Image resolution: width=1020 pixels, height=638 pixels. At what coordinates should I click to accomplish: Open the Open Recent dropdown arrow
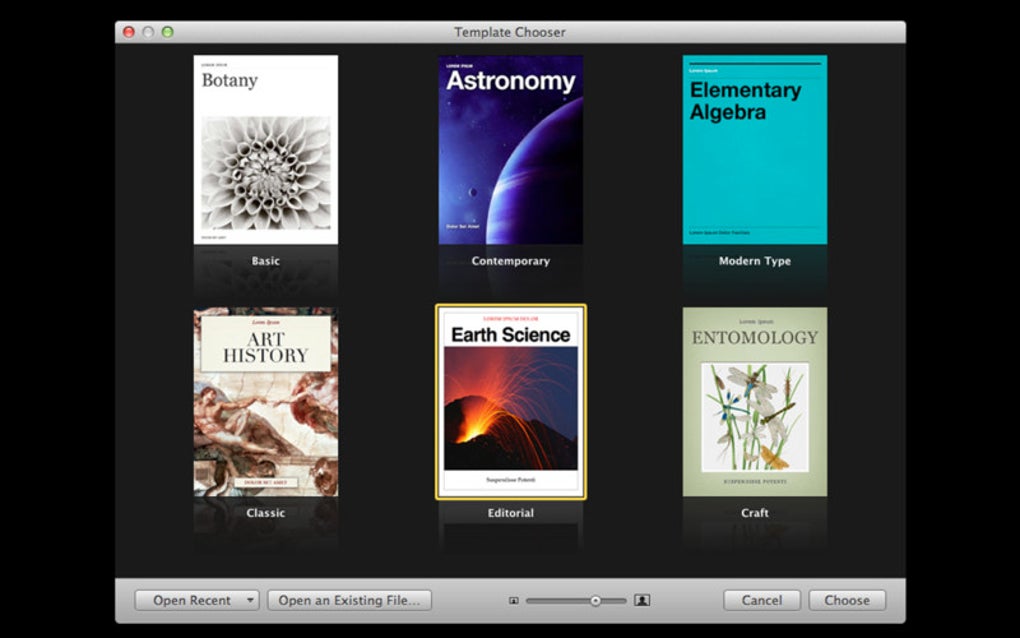pos(250,600)
